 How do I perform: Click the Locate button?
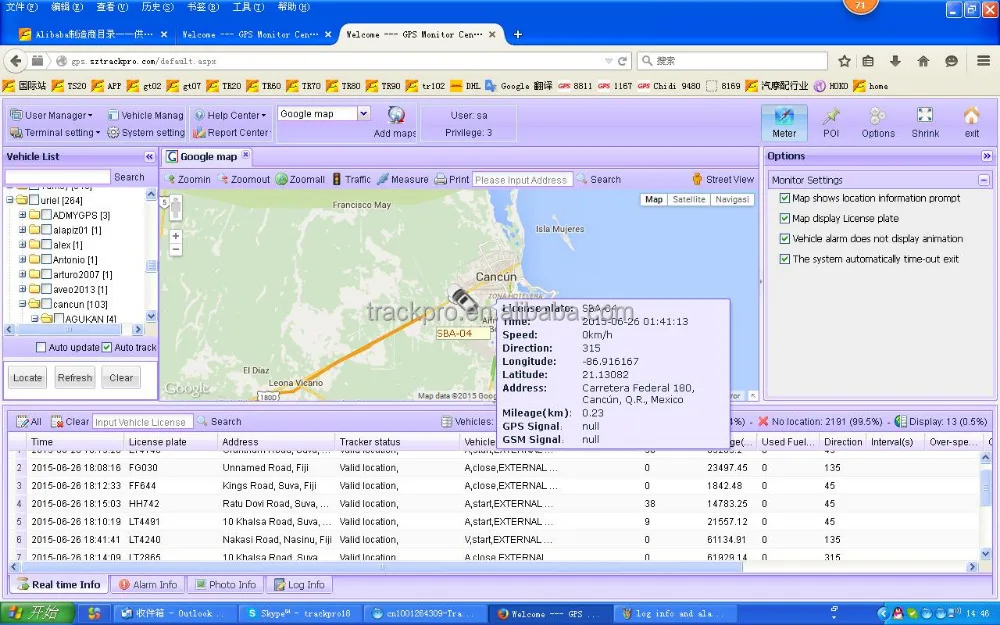point(27,378)
